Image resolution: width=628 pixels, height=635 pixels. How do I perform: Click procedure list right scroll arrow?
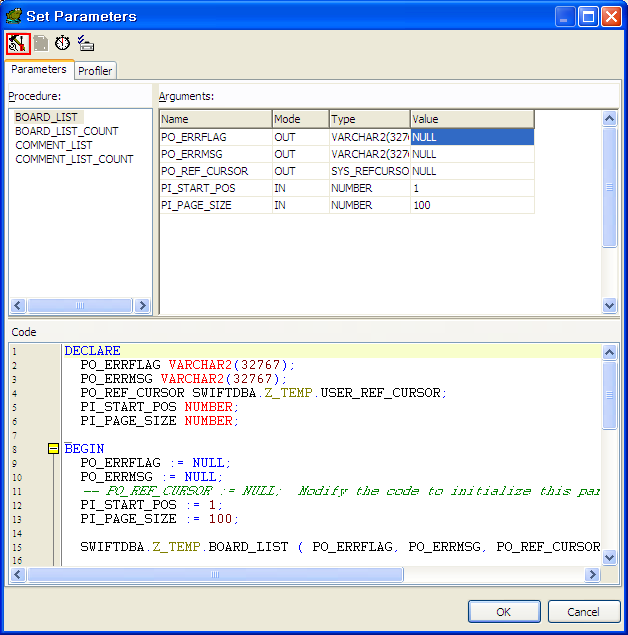pyautogui.click(x=142, y=305)
